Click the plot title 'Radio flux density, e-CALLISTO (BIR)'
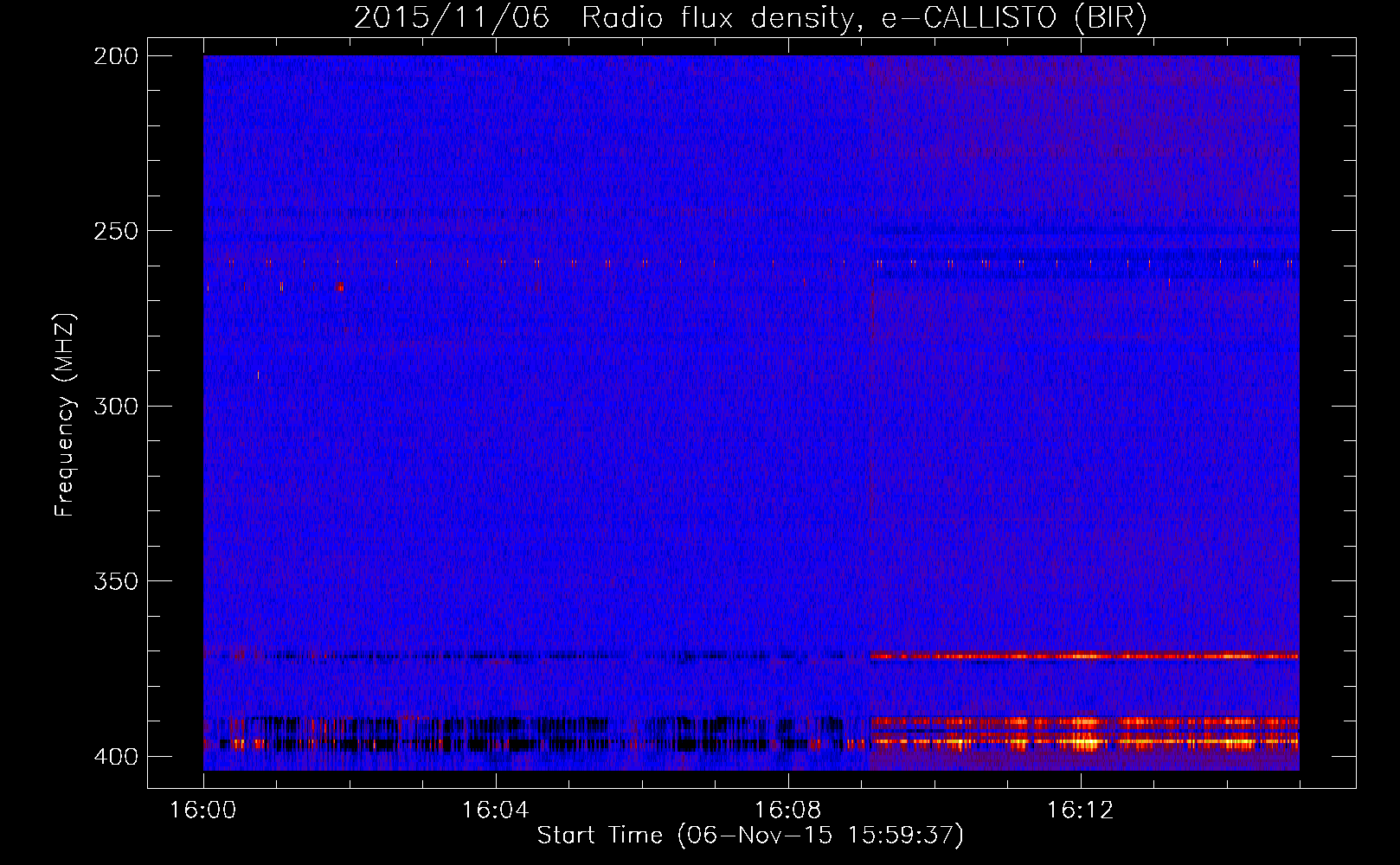 coord(864,18)
